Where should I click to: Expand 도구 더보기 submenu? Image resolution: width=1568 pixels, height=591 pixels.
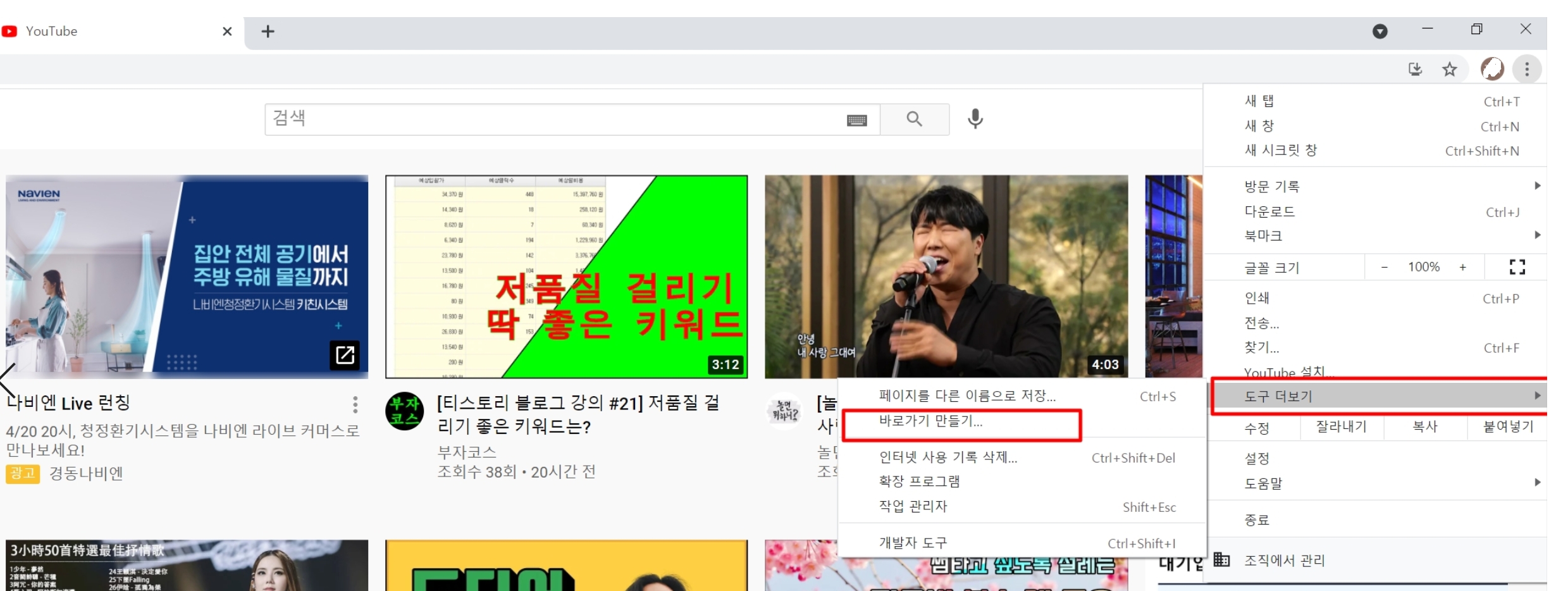[1380, 396]
